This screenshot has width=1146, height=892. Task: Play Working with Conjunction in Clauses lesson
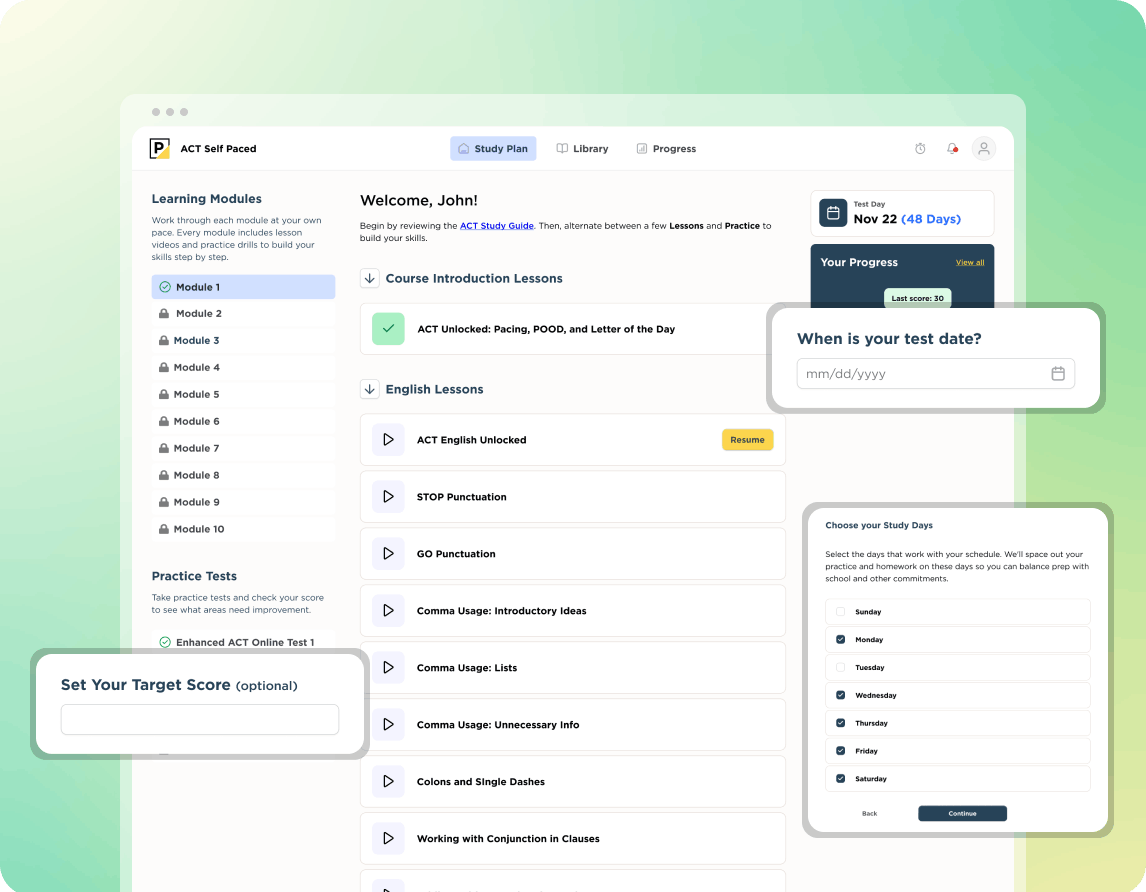point(388,839)
